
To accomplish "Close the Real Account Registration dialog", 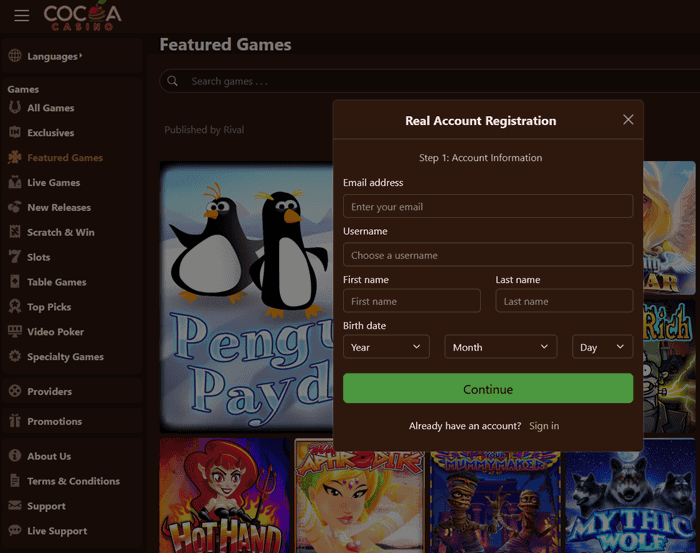I will [x=628, y=120].
